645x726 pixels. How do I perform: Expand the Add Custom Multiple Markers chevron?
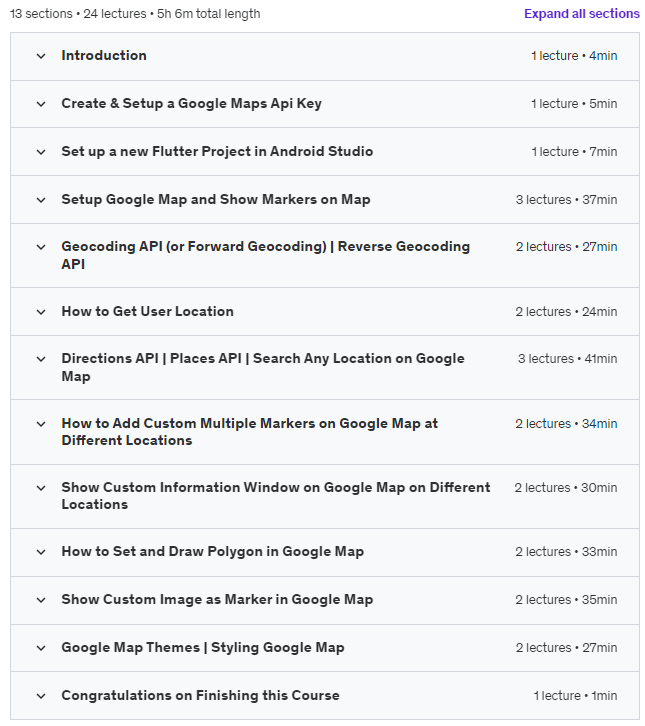click(x=41, y=424)
